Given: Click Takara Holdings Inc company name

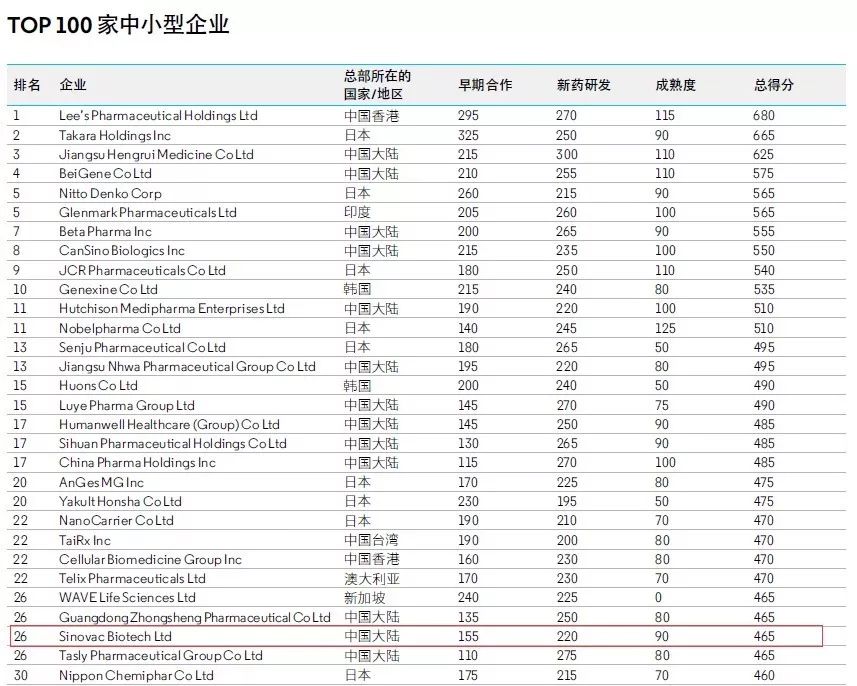Looking at the screenshot, I should point(119,135).
